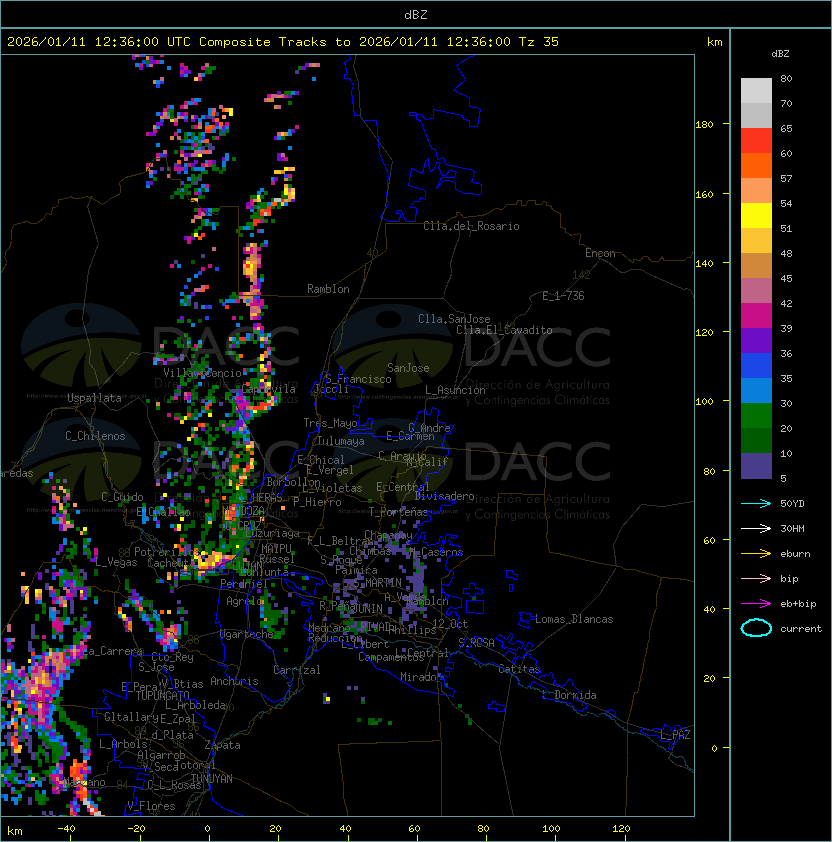Click the white arrow icon beside 30HM

click(x=756, y=528)
